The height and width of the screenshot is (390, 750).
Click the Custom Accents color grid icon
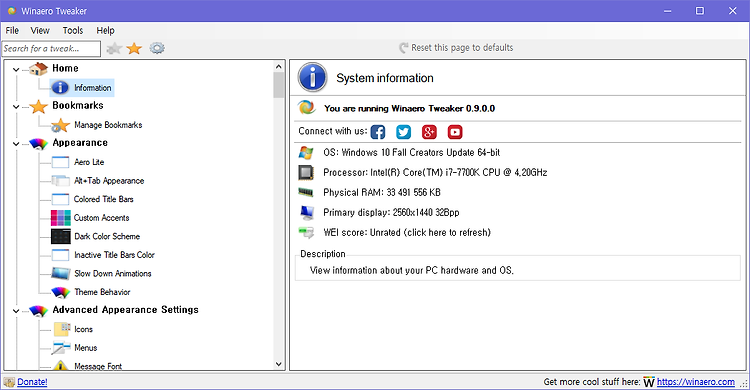pyautogui.click(x=61, y=218)
